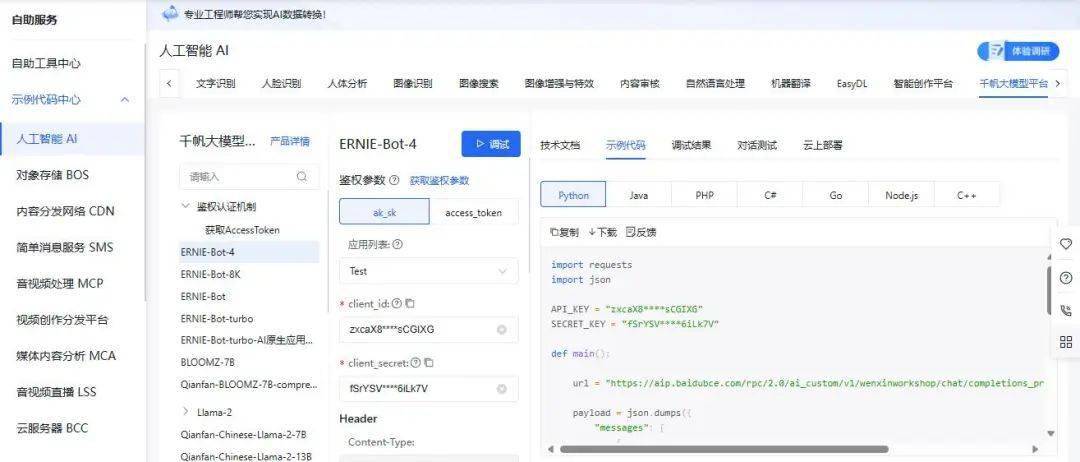Select C# code language tab

point(770,195)
